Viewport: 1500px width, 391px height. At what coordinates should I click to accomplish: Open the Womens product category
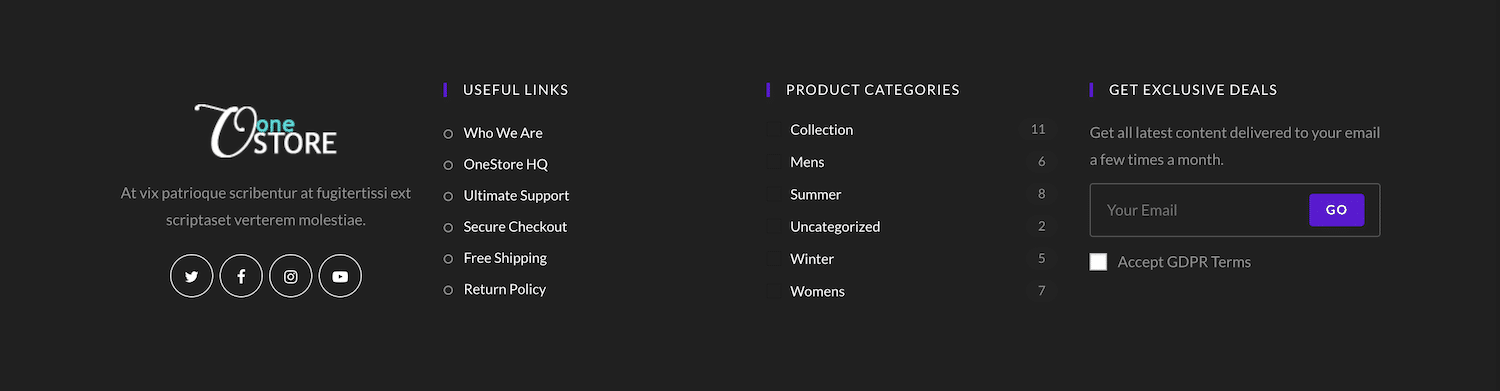[x=817, y=291]
